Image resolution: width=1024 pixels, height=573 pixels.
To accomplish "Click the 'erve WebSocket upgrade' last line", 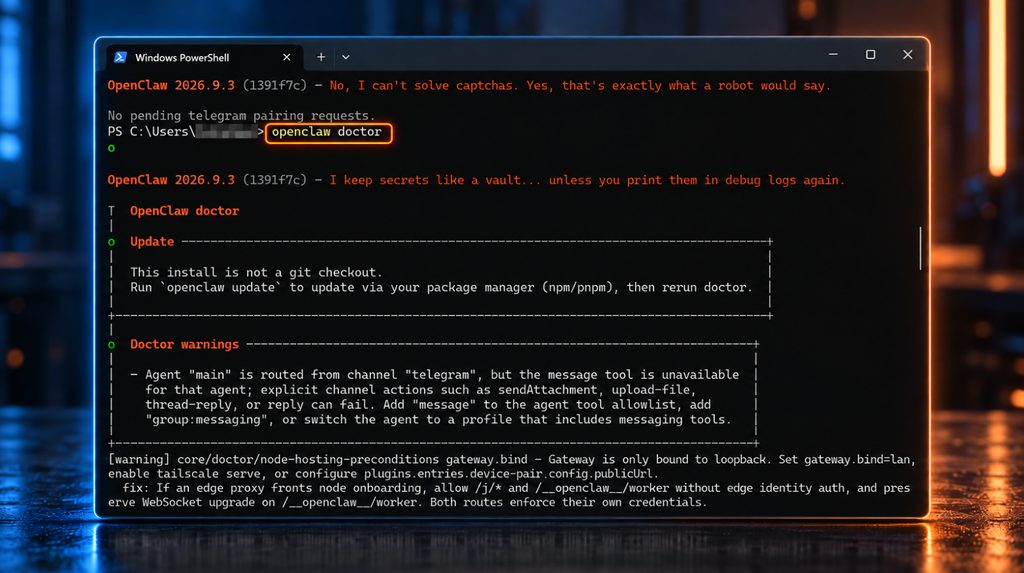I will [x=408, y=502].
